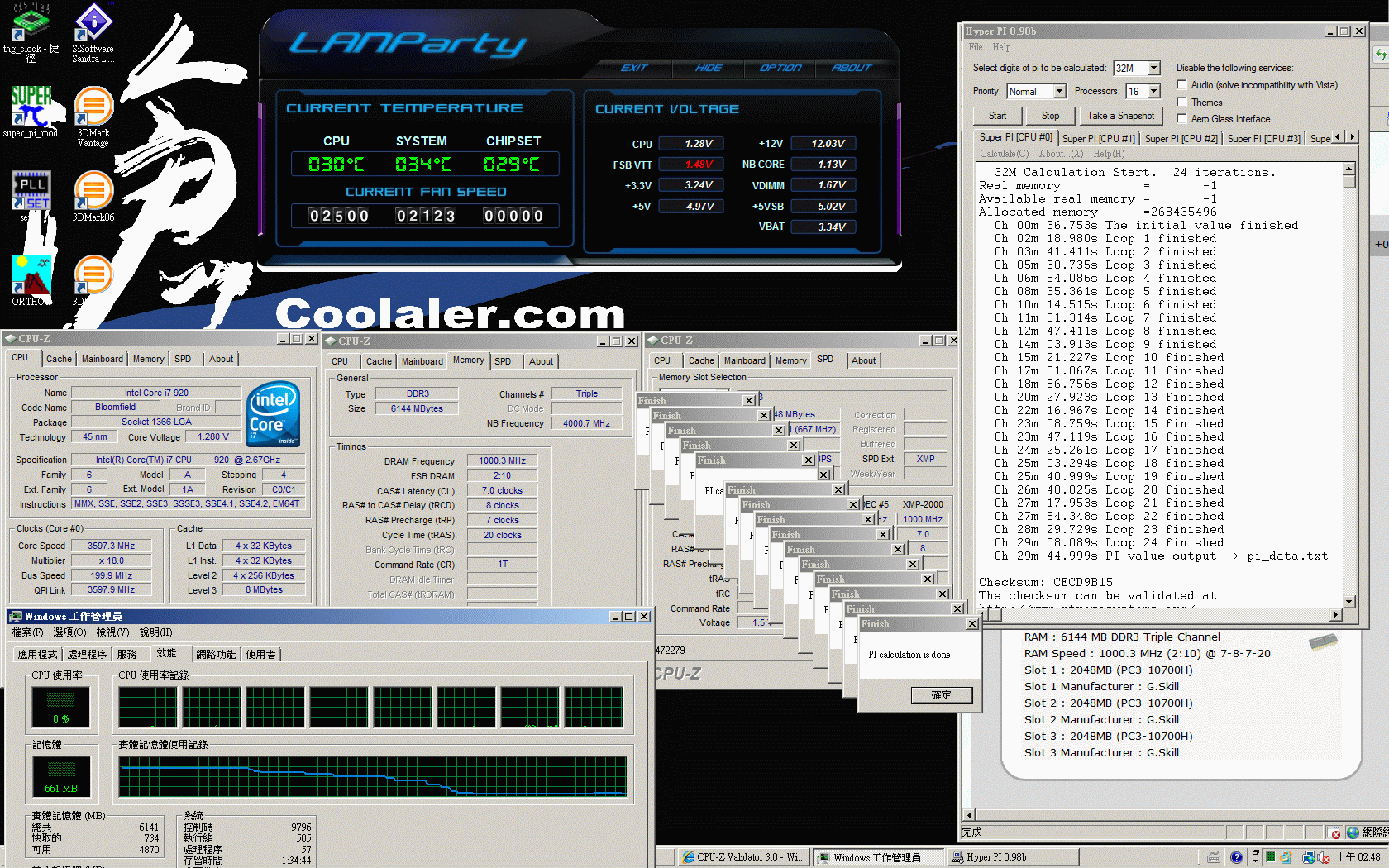Viewport: 1389px width, 868px height.
Task: Select the Task Manager Processes tab
Action: [87, 654]
